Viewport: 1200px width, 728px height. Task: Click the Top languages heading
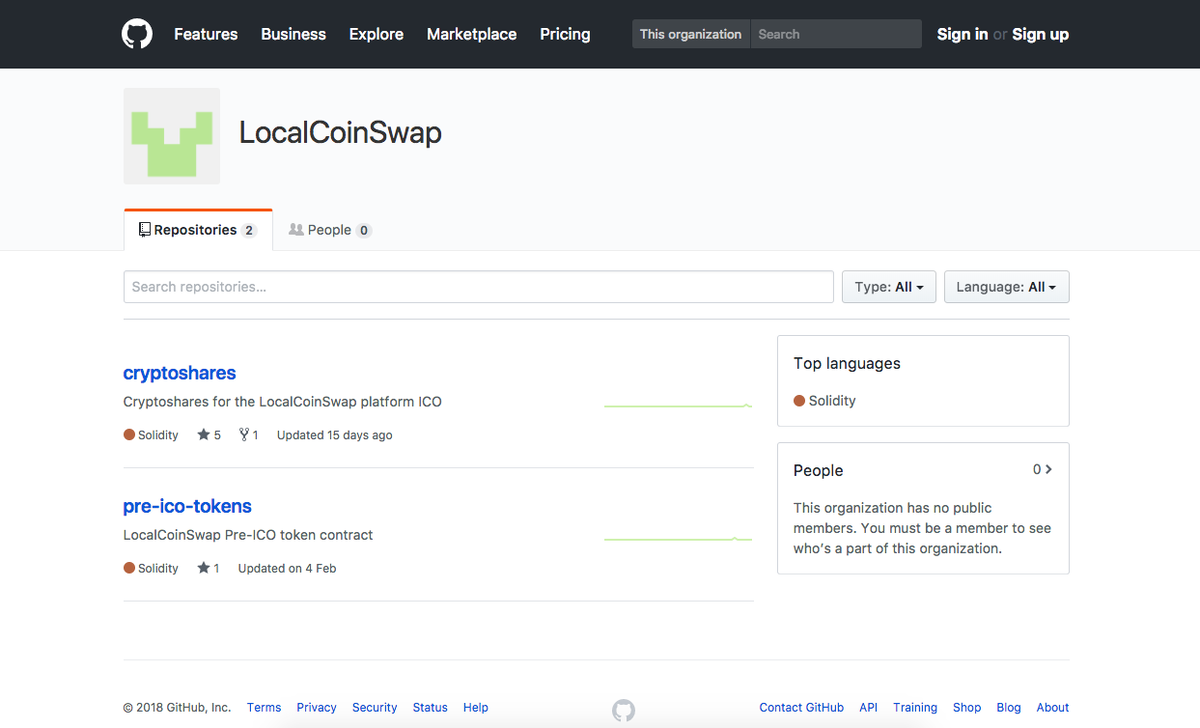click(x=847, y=364)
